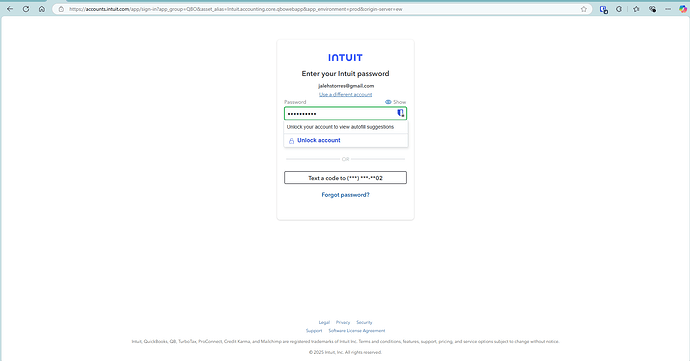Focus the Password input field
The image size is (690, 361).
pyautogui.click(x=345, y=113)
